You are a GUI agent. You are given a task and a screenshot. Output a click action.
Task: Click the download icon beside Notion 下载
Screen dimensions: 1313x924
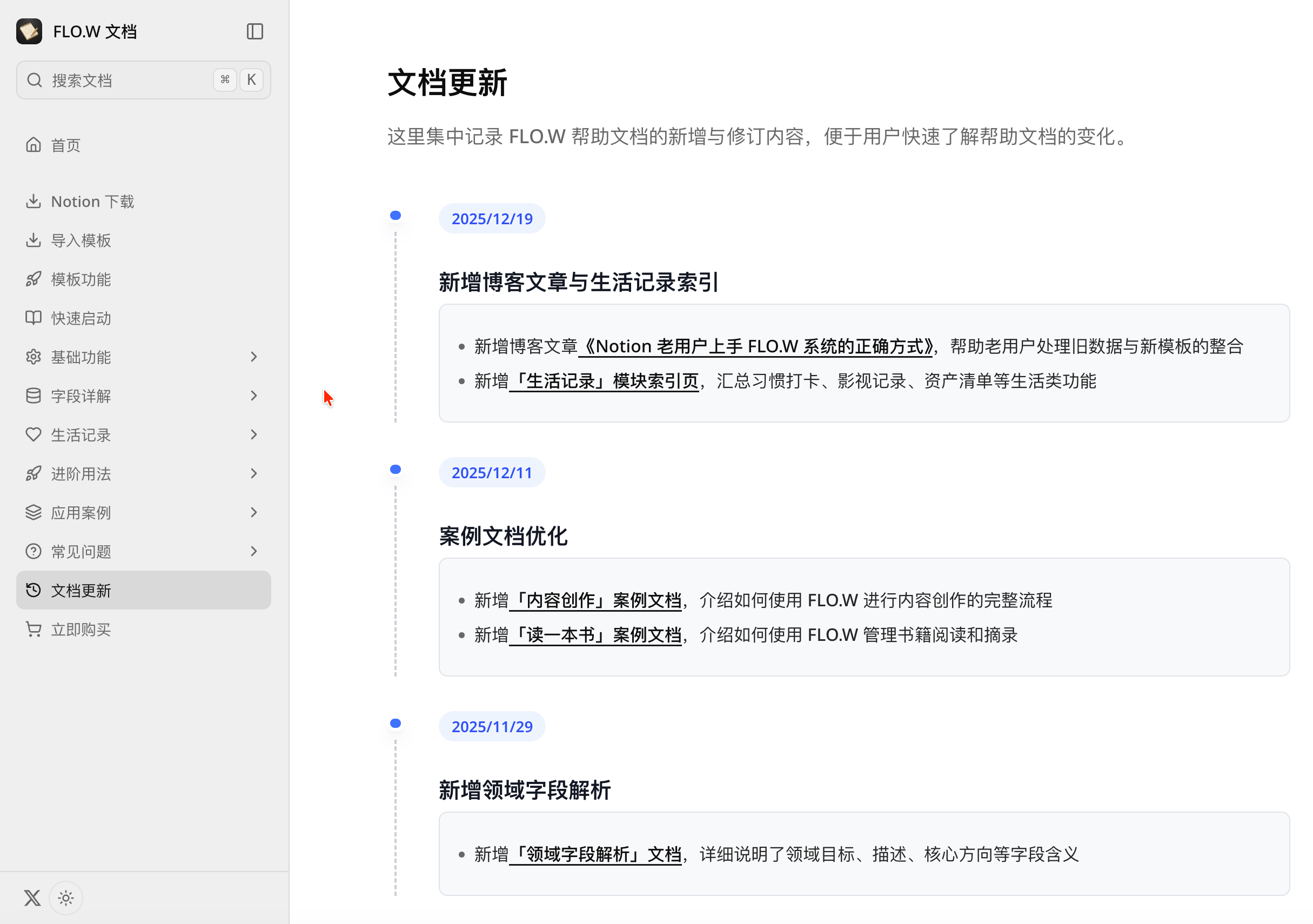point(34,201)
